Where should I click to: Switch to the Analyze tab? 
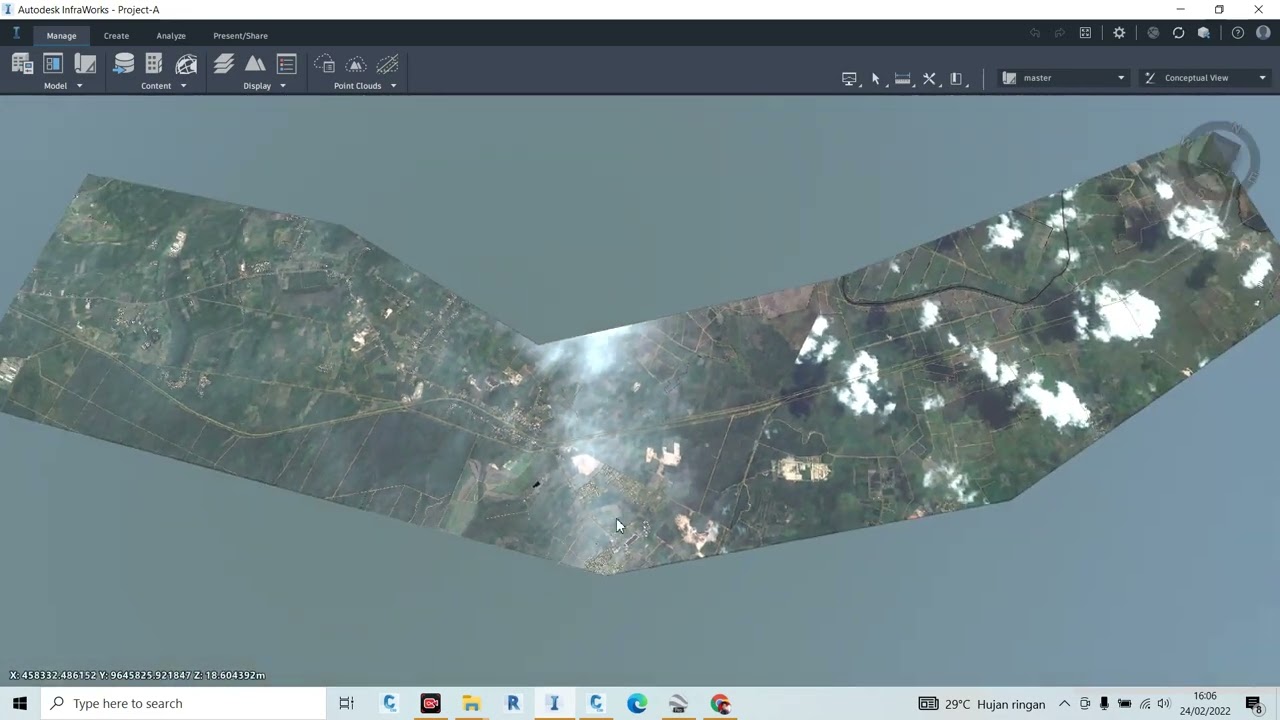pos(171,35)
